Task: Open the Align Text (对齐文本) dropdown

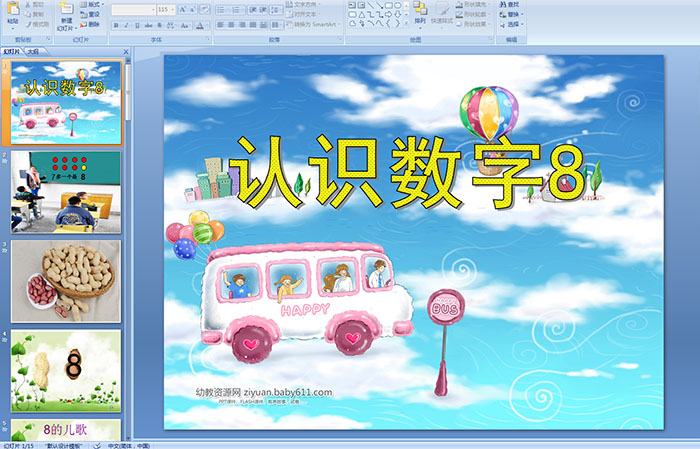Action: (x=303, y=14)
